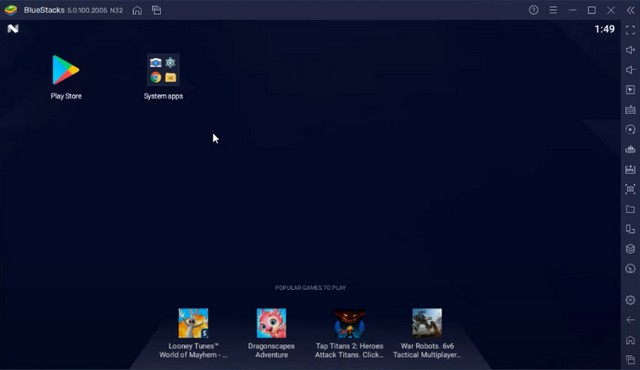Viewport: 640px width, 370px height.
Task: Close the BlueStacks window
Action: click(611, 10)
